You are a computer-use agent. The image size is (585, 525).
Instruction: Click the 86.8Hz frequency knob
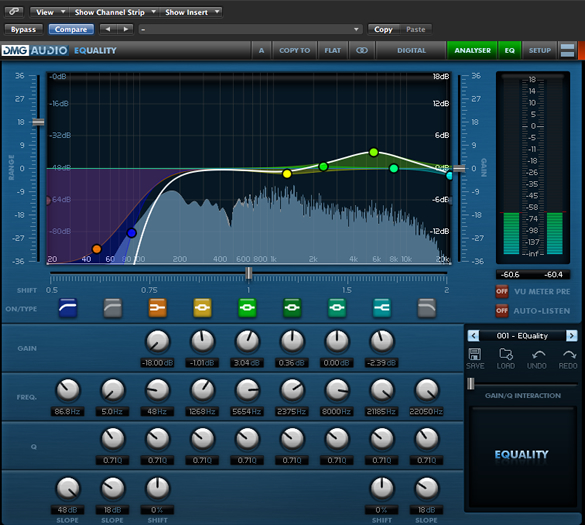click(x=68, y=390)
